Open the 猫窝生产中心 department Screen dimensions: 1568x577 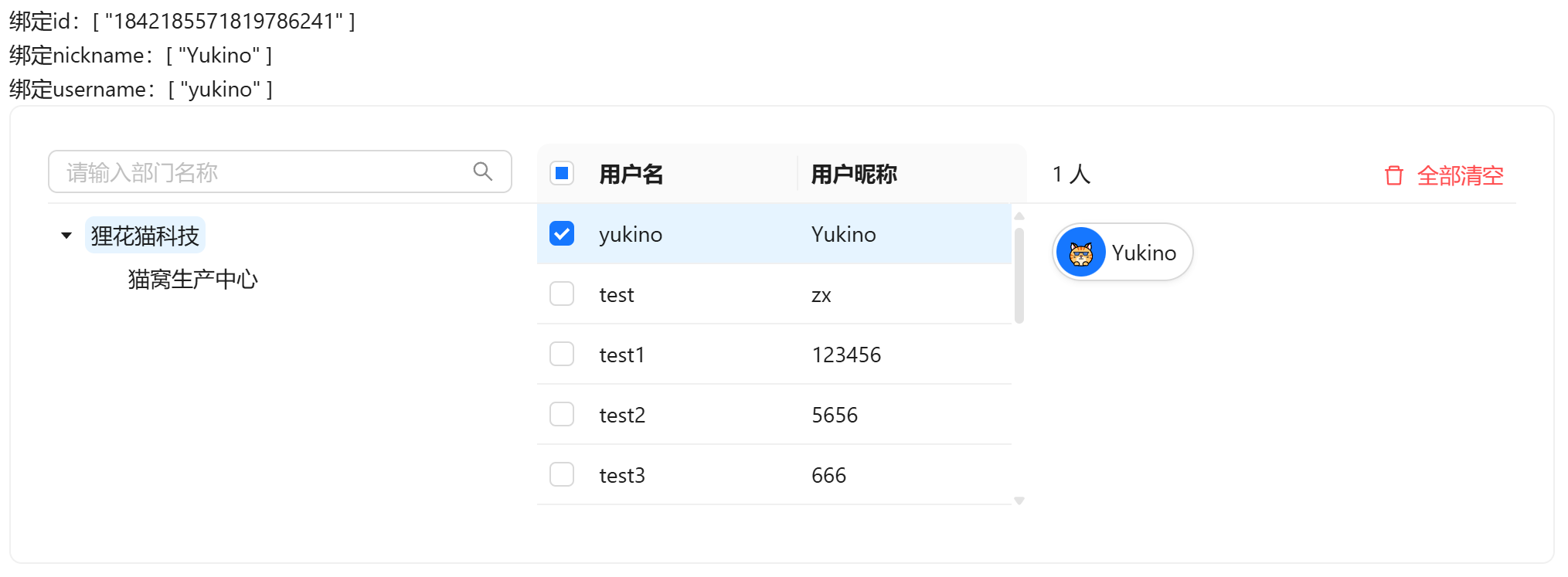pyautogui.click(x=192, y=279)
